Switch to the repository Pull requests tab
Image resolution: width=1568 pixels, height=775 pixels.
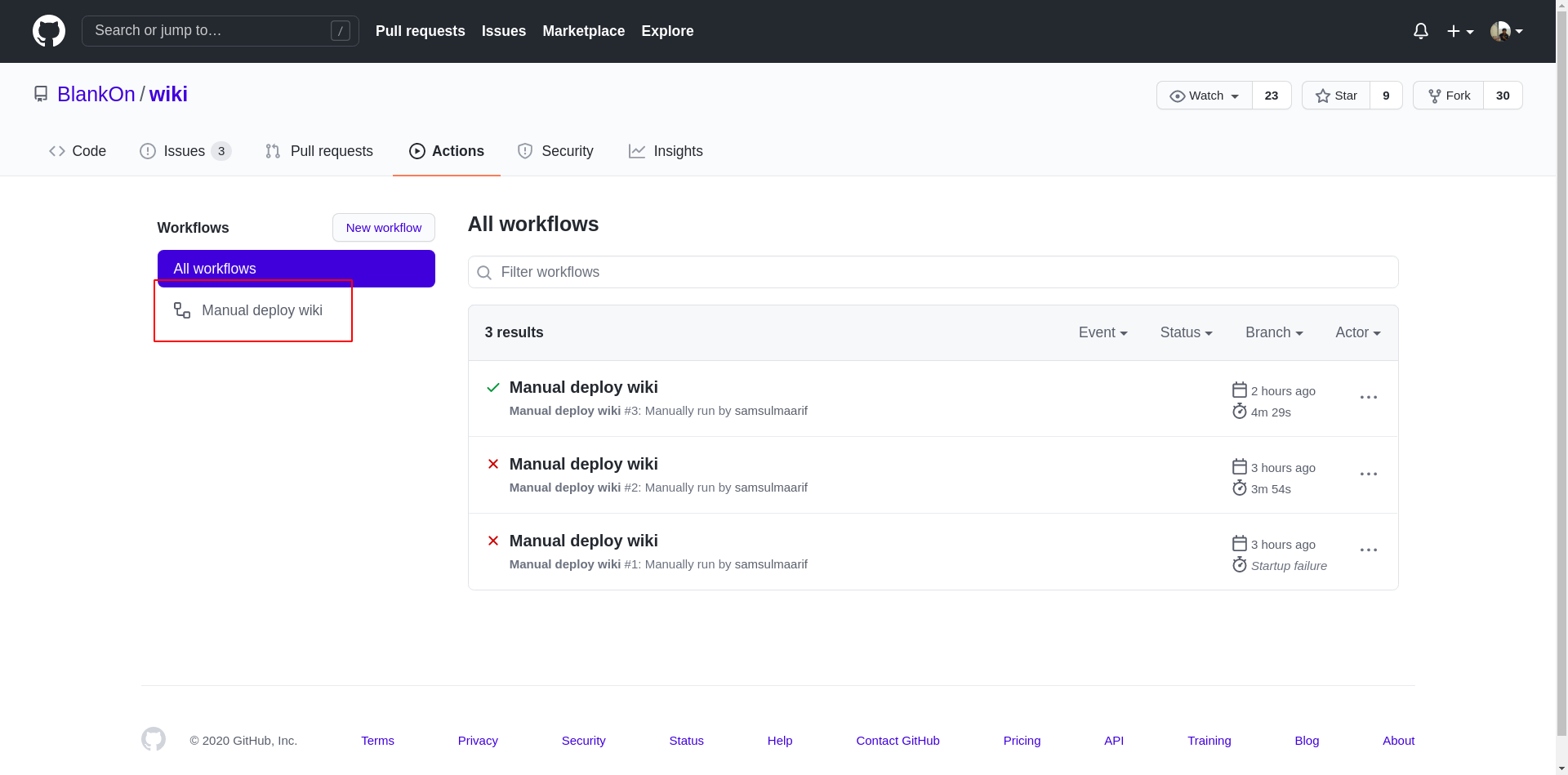319,151
